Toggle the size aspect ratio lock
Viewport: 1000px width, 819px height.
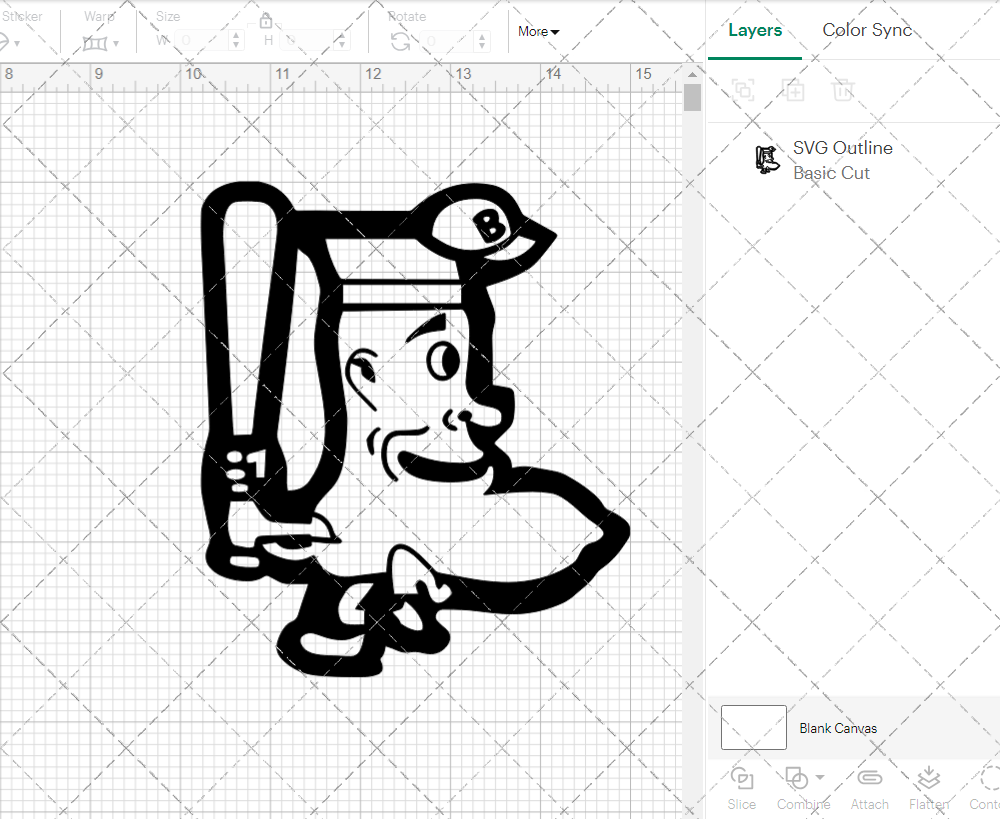(x=266, y=21)
